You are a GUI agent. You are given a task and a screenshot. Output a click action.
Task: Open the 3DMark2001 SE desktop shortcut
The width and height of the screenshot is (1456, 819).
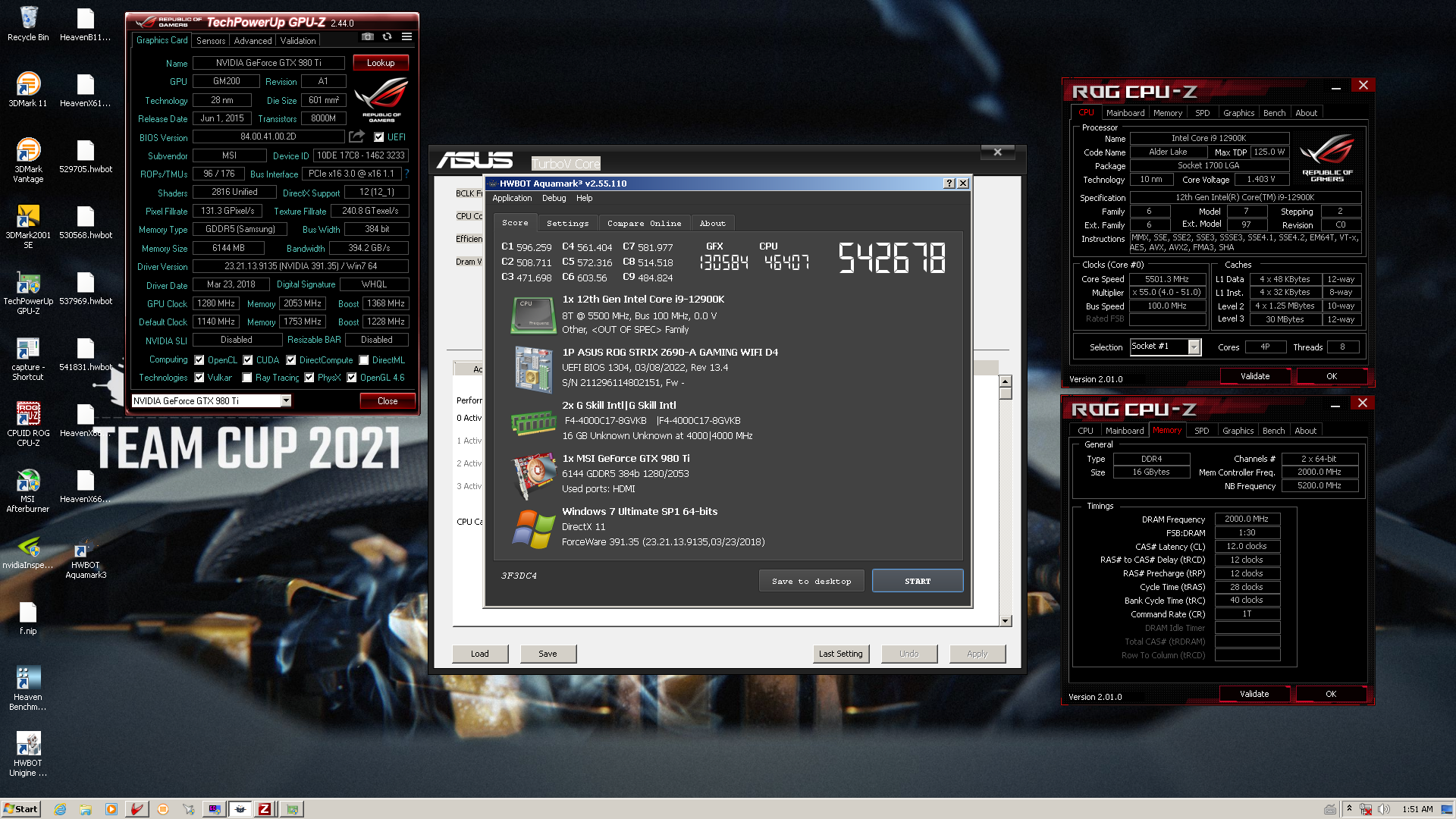pos(28,225)
